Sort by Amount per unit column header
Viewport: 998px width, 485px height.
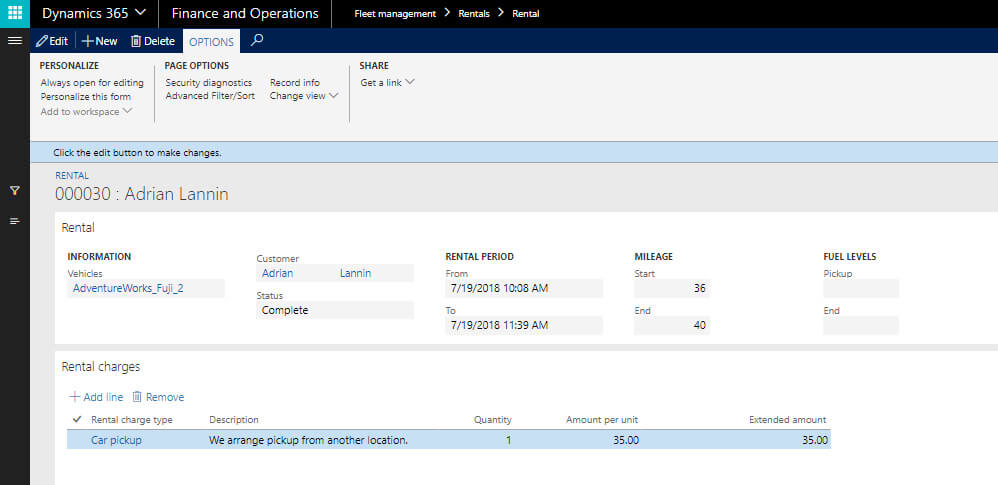point(601,420)
